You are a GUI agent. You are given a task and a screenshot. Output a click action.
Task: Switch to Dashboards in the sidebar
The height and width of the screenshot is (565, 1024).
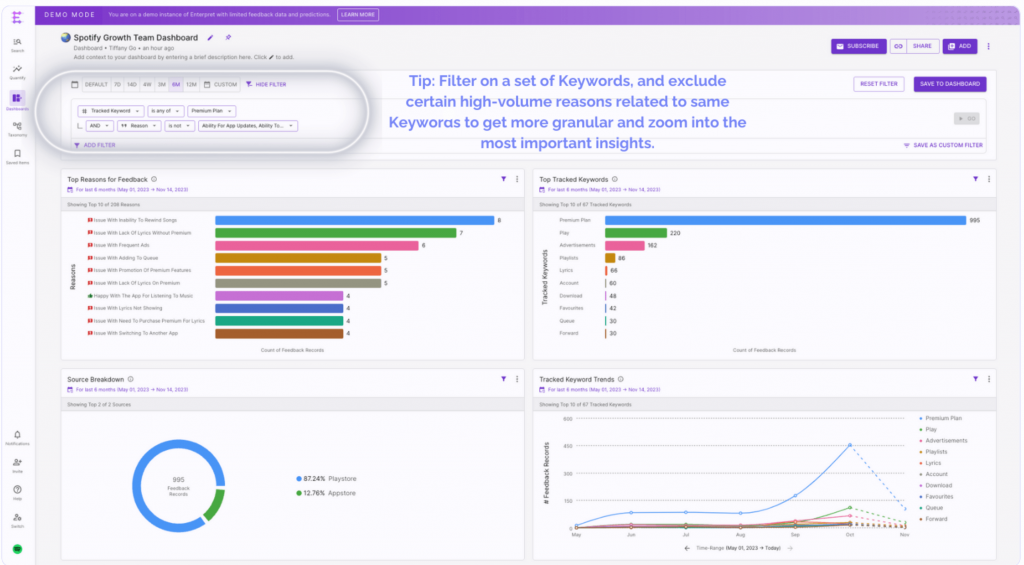click(x=17, y=100)
